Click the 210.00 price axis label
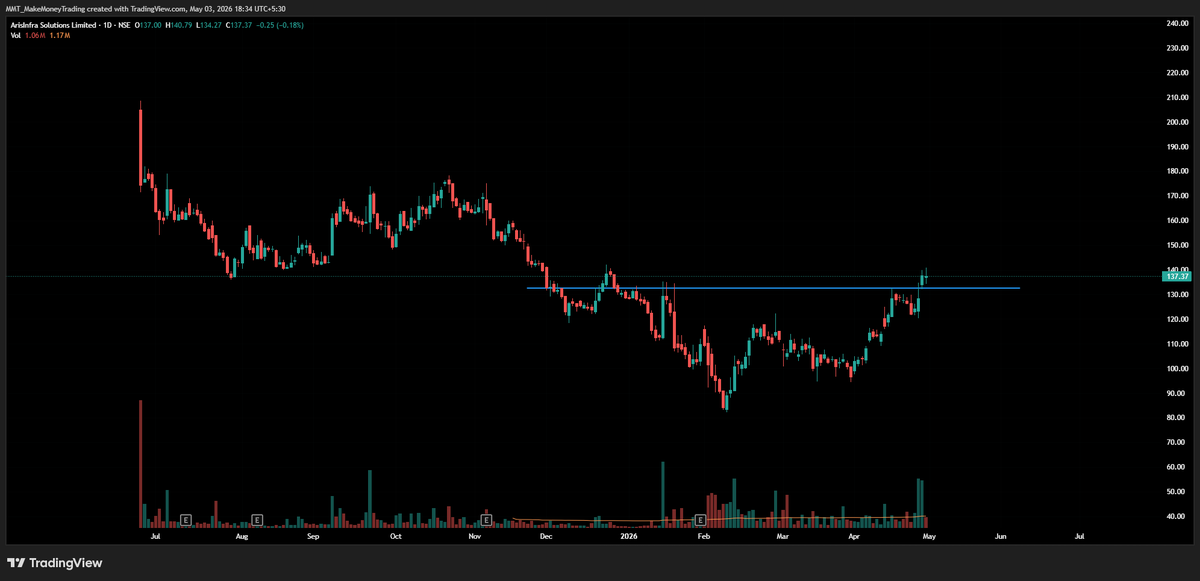 [1176, 98]
